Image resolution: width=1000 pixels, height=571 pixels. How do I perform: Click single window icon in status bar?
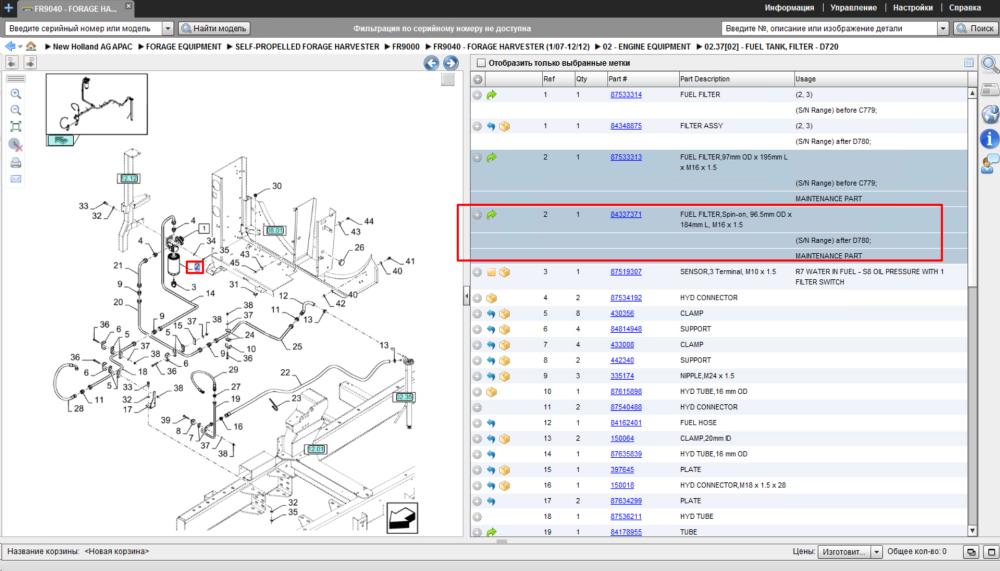(x=991, y=552)
